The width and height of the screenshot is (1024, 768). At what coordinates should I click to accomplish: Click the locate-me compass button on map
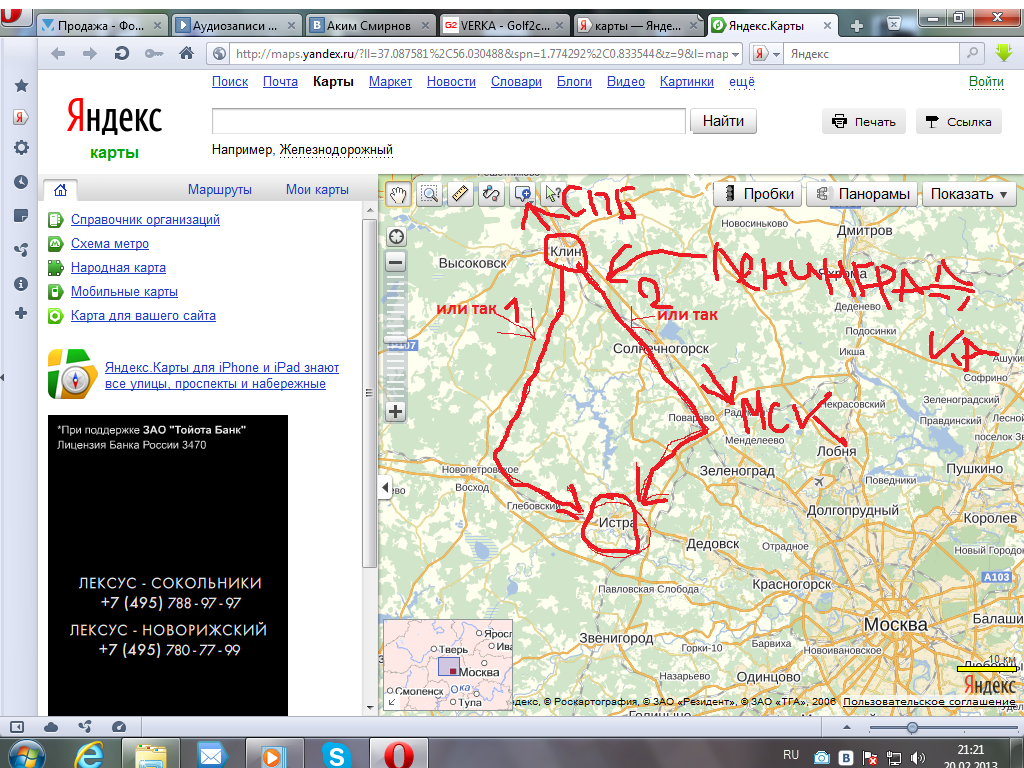(396, 237)
